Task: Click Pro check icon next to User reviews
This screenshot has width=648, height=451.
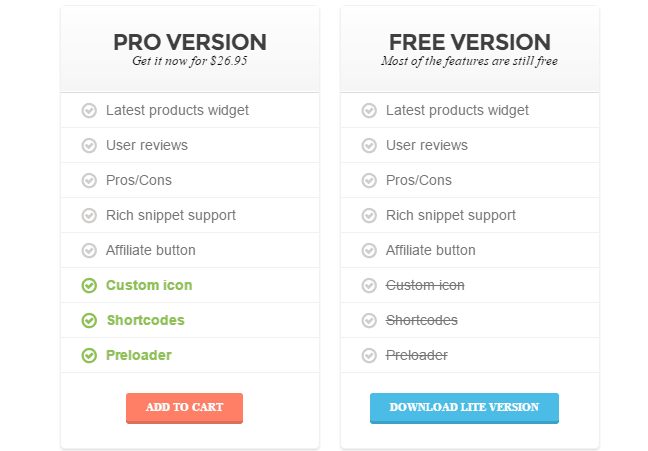Action: [x=89, y=146]
